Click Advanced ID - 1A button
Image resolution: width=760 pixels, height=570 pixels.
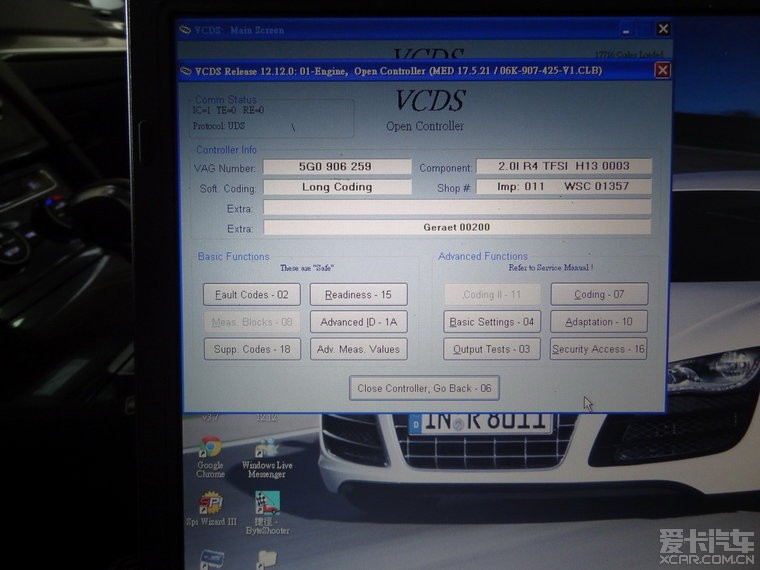point(358,322)
